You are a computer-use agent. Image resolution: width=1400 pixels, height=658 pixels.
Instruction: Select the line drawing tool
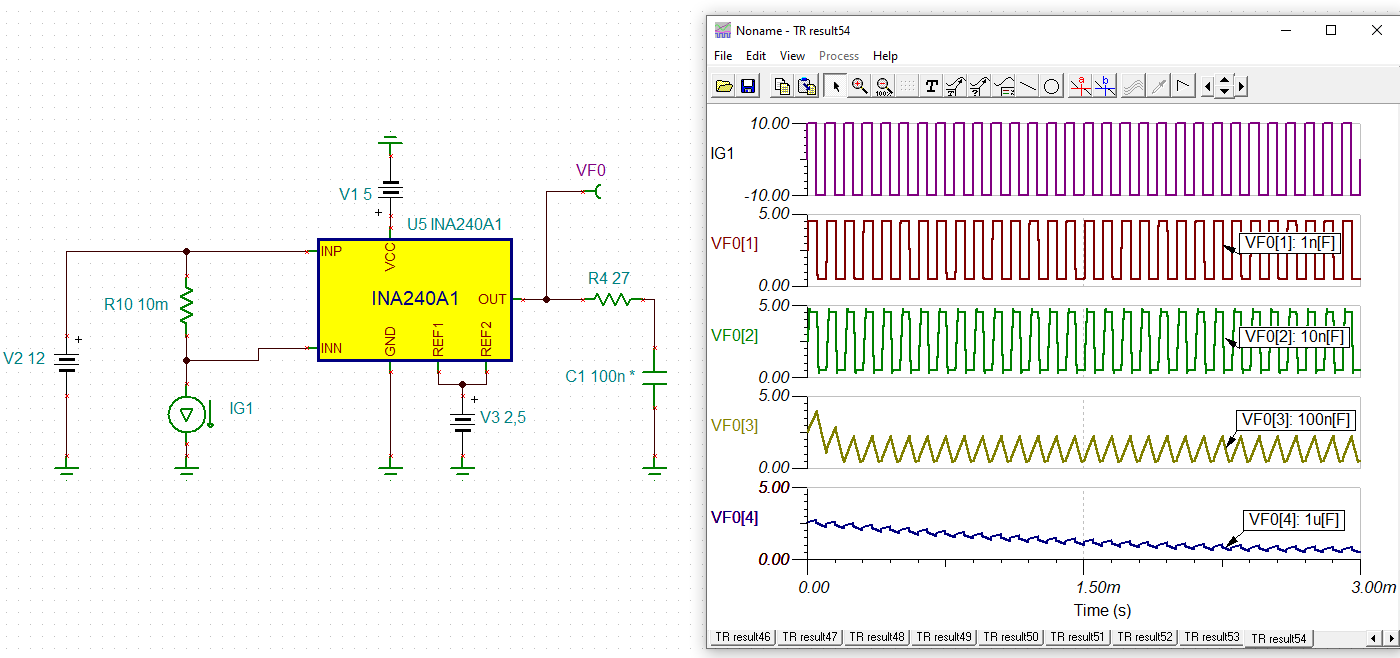pyautogui.click(x=1027, y=86)
